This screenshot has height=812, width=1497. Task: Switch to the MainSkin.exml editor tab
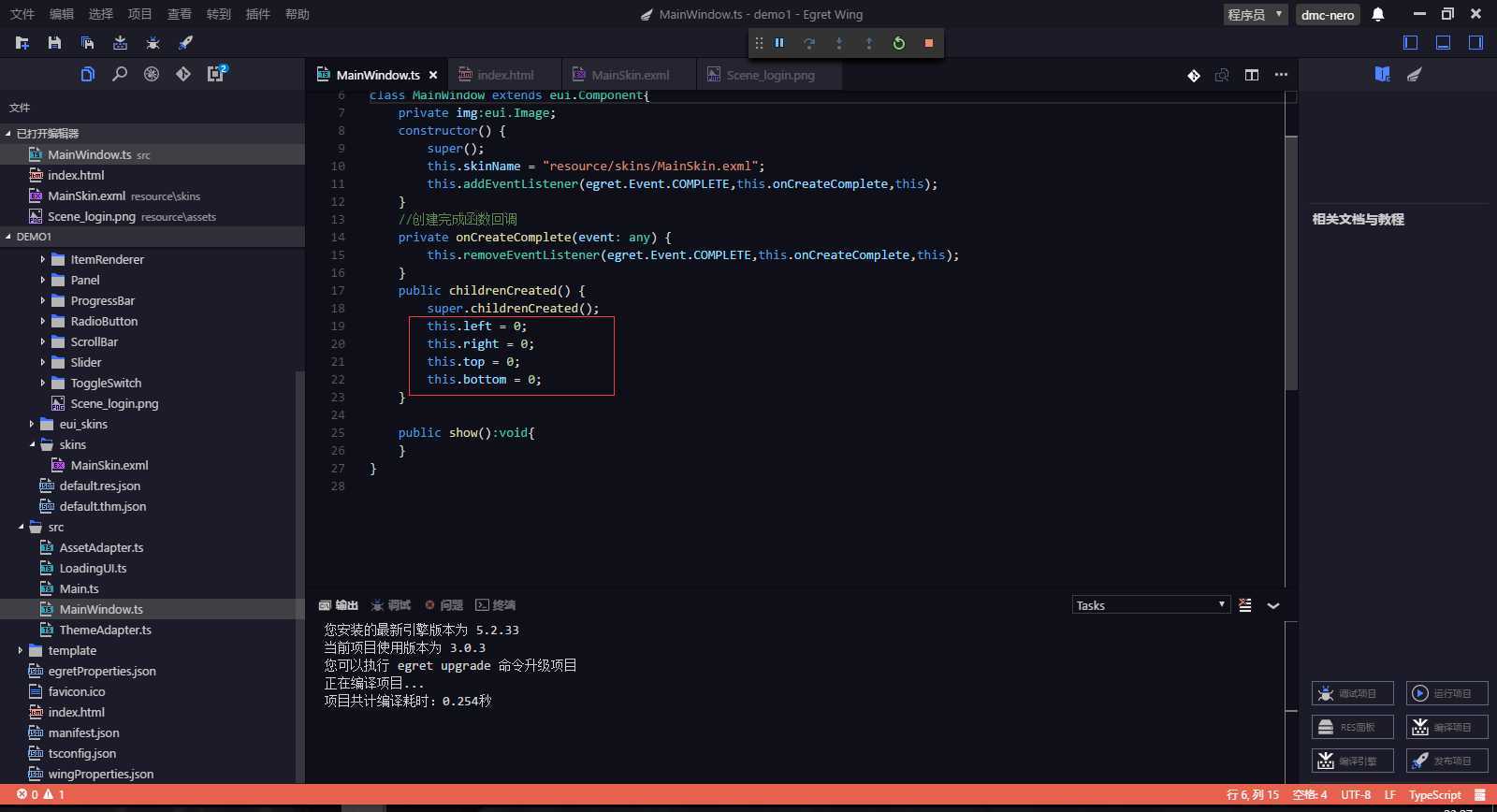[x=630, y=75]
